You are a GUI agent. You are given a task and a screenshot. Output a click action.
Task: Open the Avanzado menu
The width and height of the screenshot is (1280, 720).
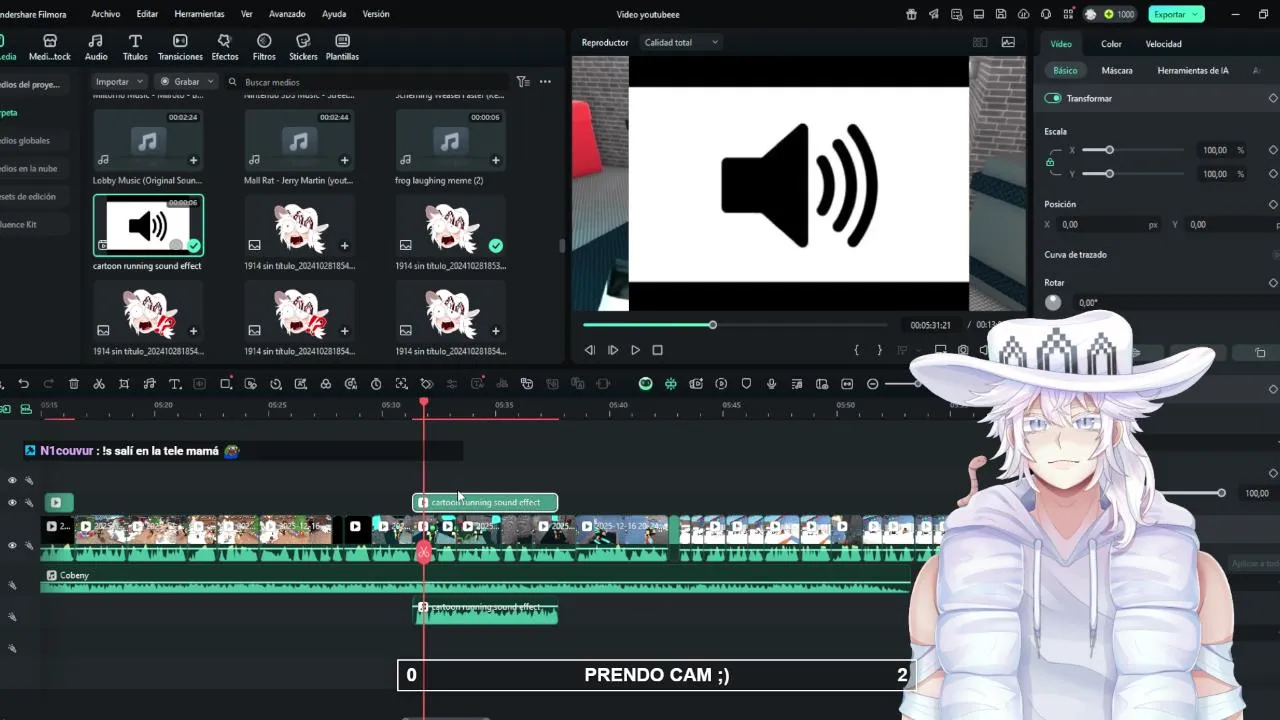287,14
